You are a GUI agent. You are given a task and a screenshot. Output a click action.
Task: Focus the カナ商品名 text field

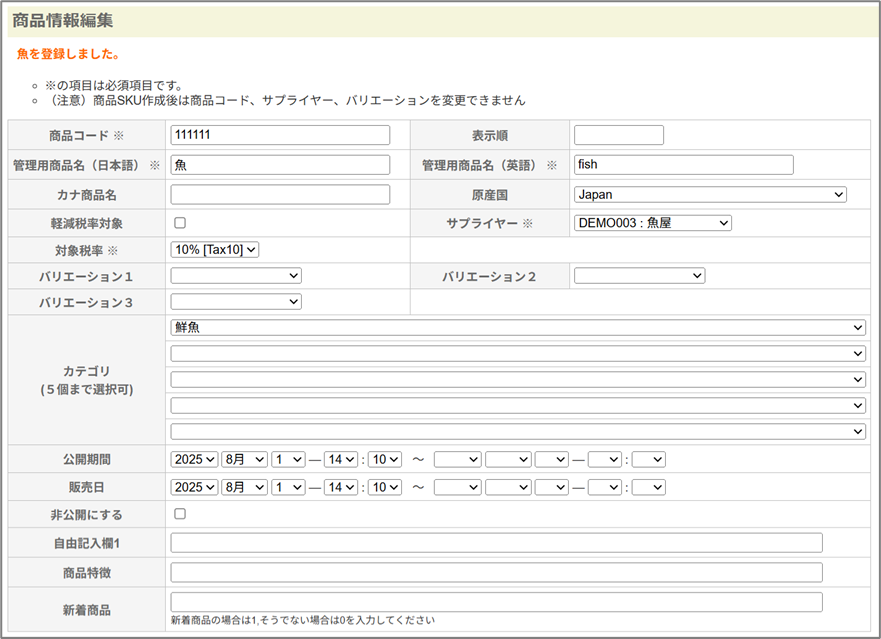click(x=280, y=195)
